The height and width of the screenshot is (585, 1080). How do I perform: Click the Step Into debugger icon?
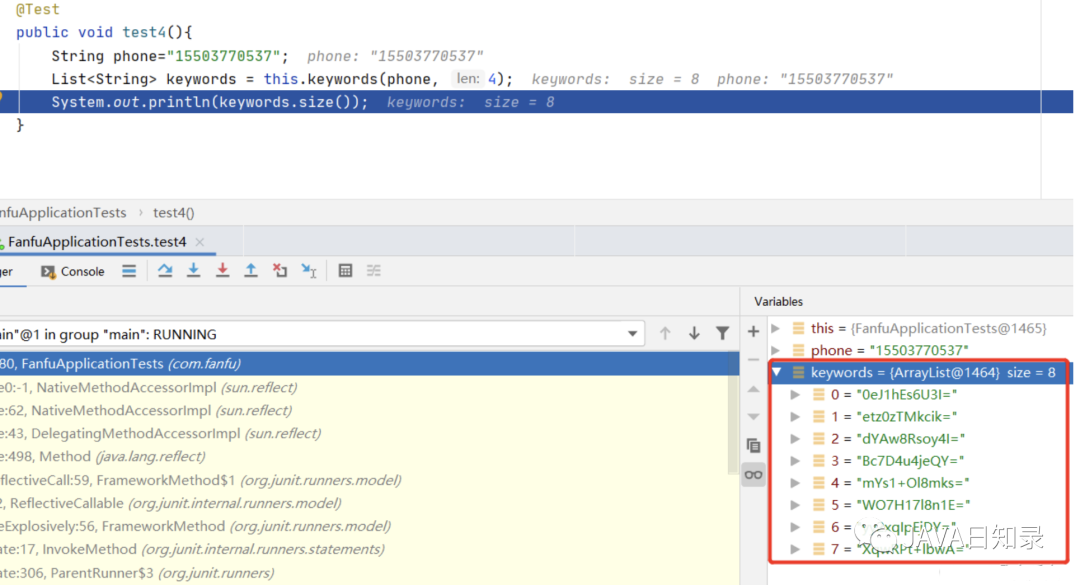194,271
